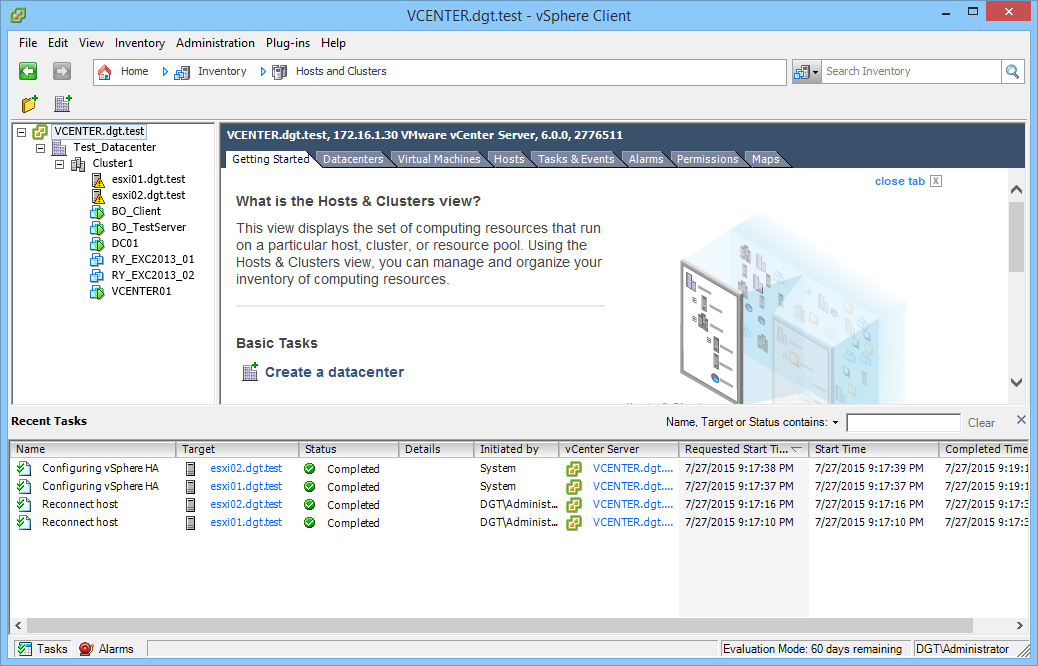
Task: Click the VCENTER.dgt.test root icon in the tree
Action: [x=40, y=132]
